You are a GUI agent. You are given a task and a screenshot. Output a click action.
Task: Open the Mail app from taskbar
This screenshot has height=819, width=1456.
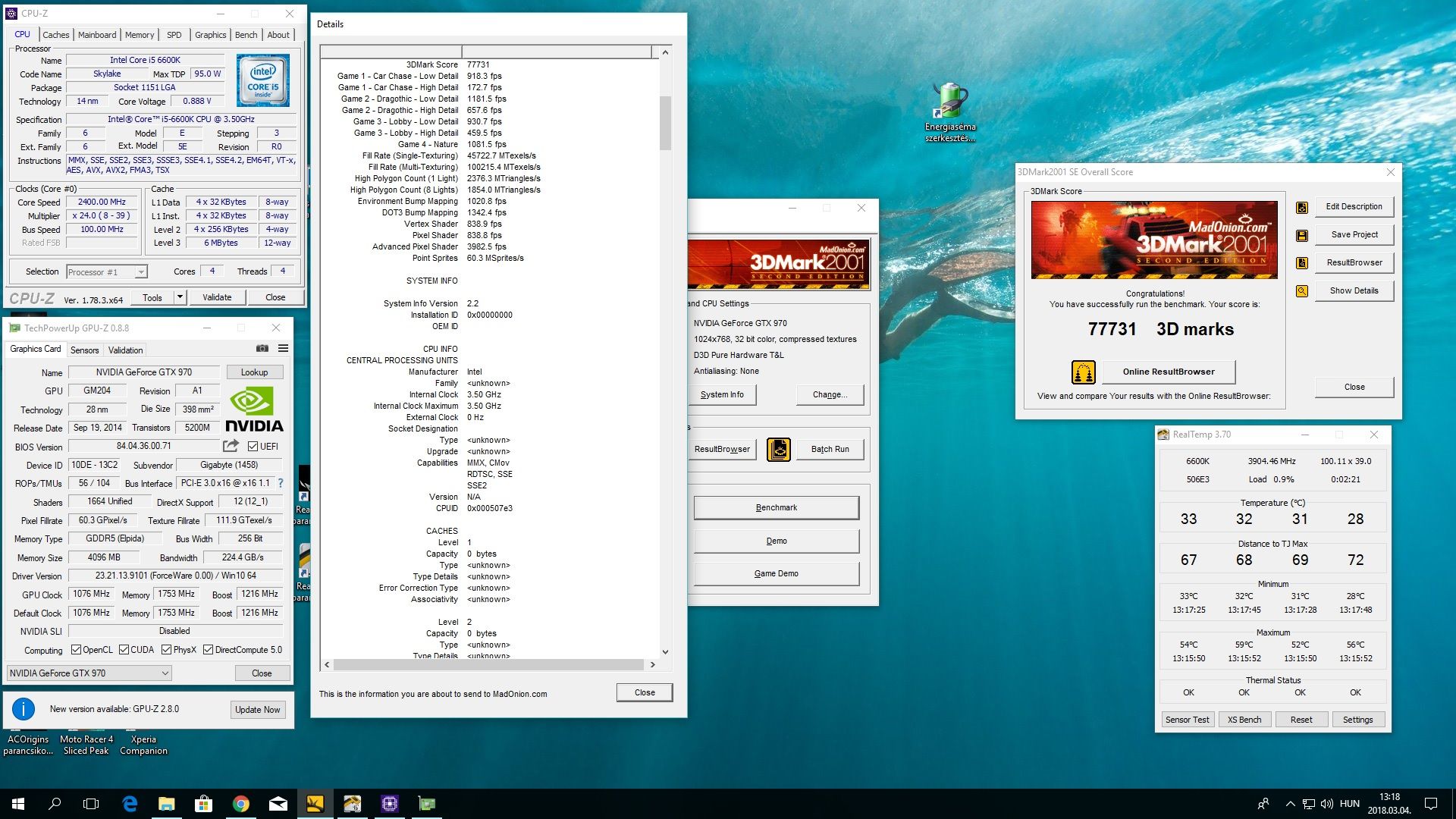click(278, 804)
